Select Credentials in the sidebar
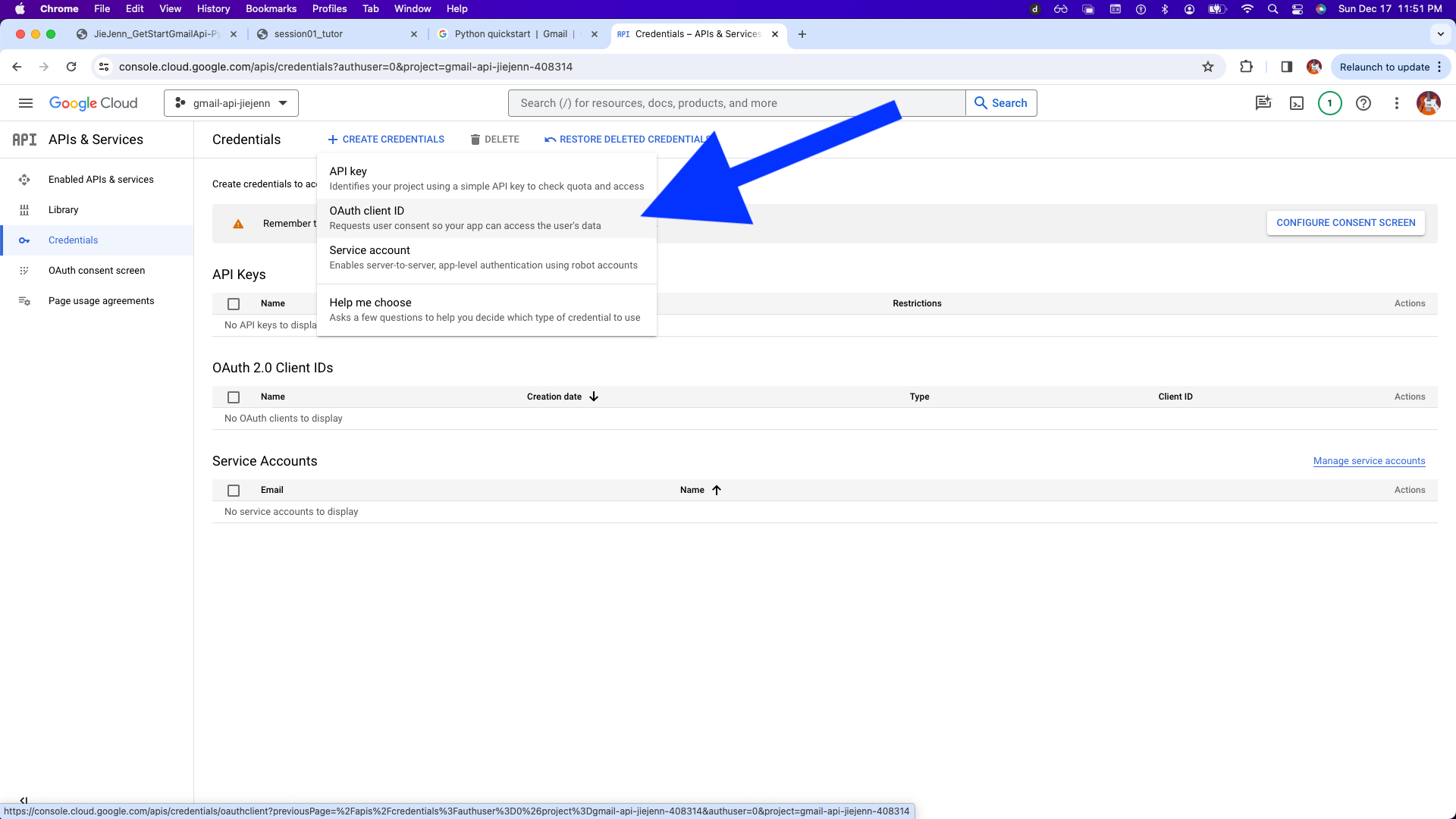 coord(96,240)
